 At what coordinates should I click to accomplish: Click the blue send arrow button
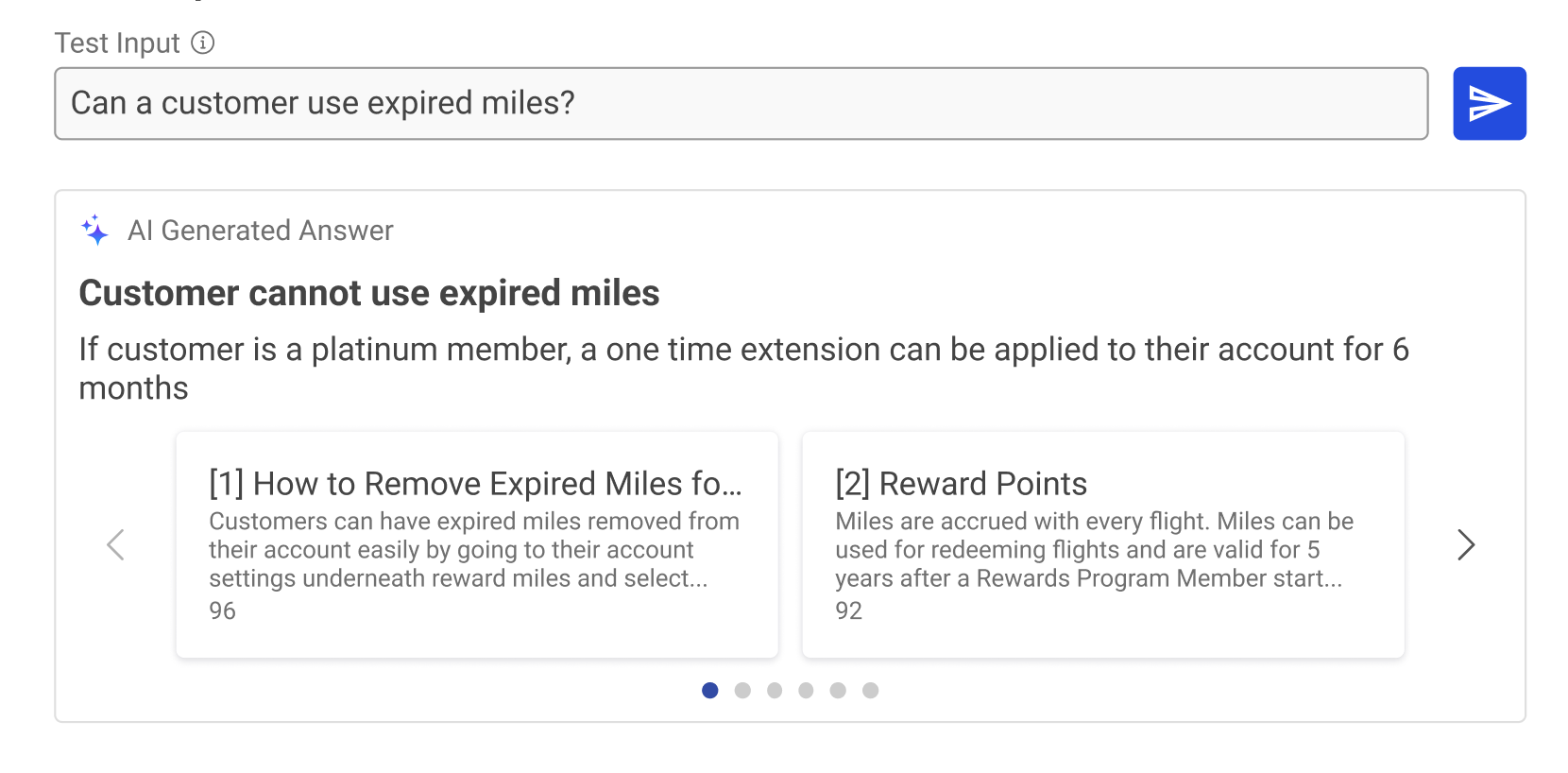tap(1489, 103)
